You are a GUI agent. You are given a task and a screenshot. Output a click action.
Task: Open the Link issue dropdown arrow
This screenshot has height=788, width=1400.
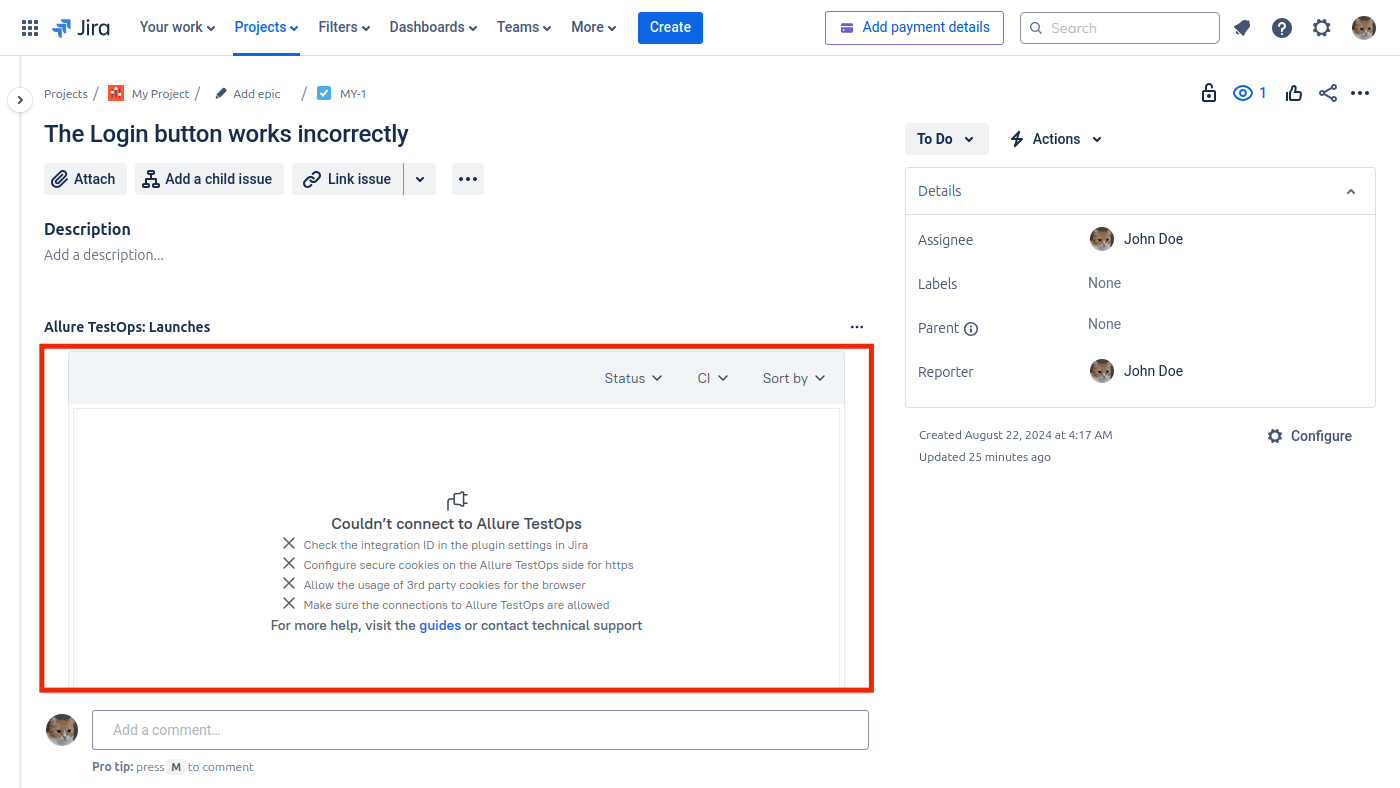pos(420,179)
